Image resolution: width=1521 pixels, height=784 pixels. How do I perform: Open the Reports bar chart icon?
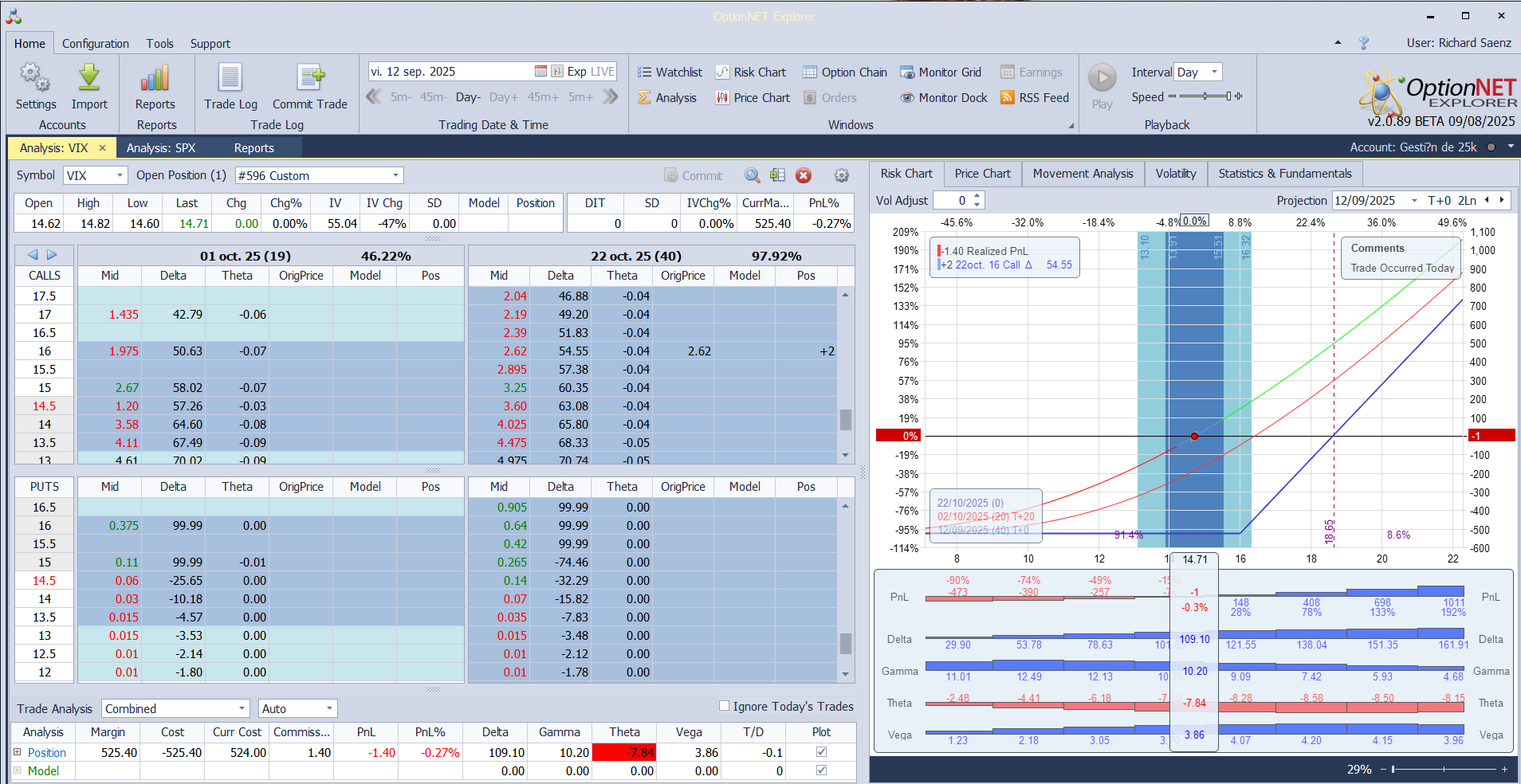(155, 78)
